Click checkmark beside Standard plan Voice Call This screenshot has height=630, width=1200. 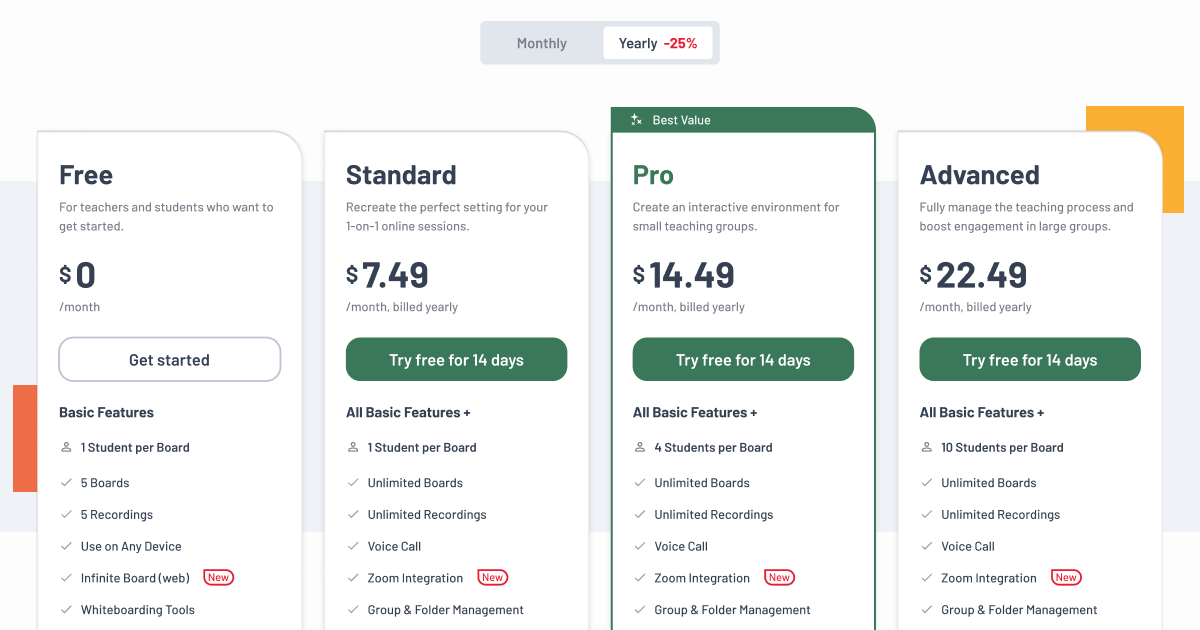(353, 546)
